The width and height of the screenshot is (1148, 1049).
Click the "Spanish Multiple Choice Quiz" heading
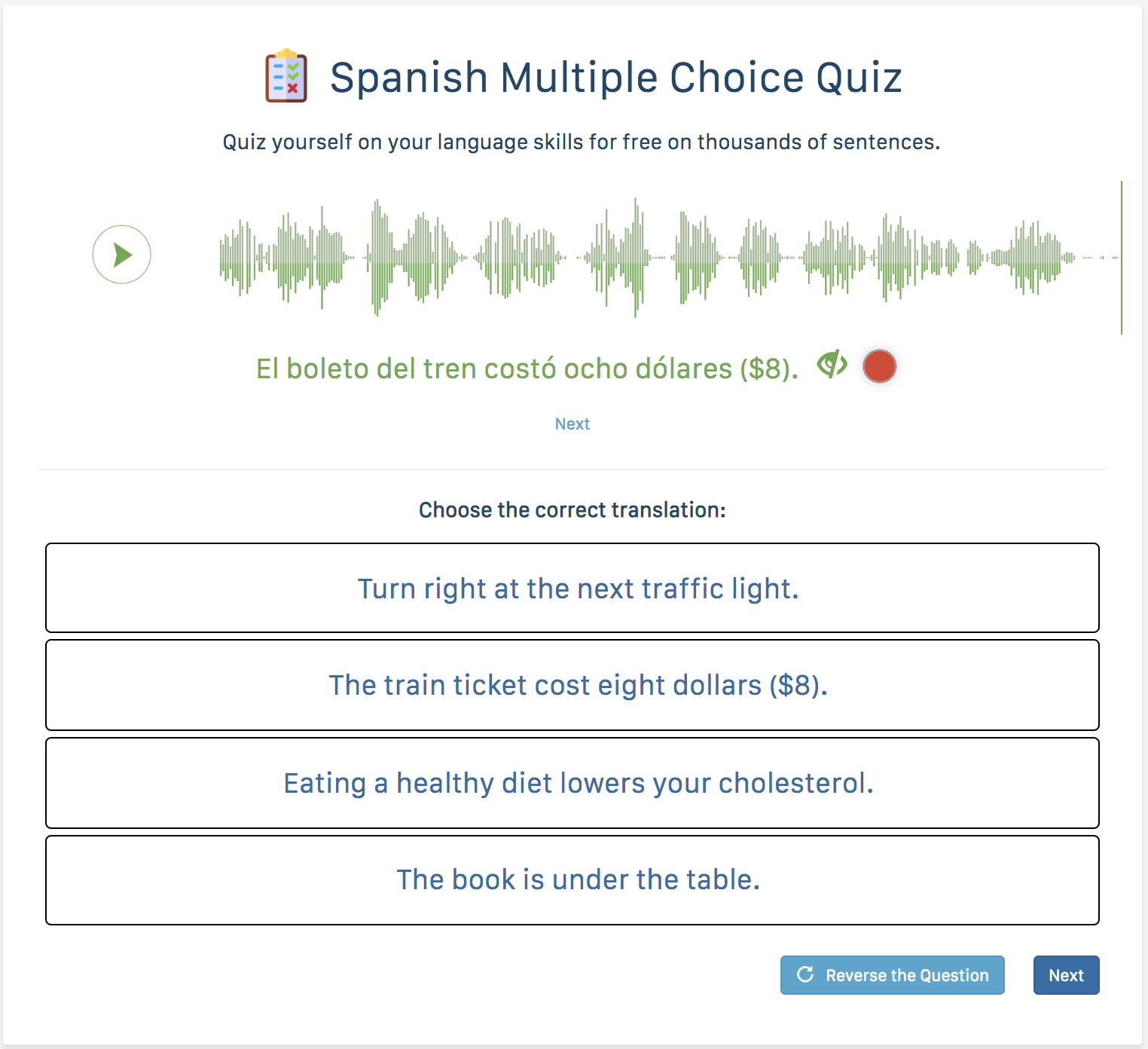click(x=615, y=78)
